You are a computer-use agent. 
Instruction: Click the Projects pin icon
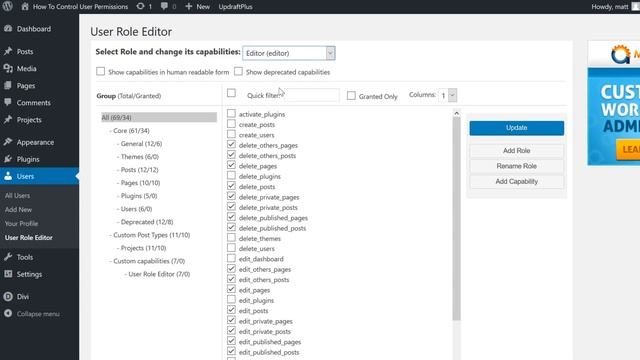8,120
